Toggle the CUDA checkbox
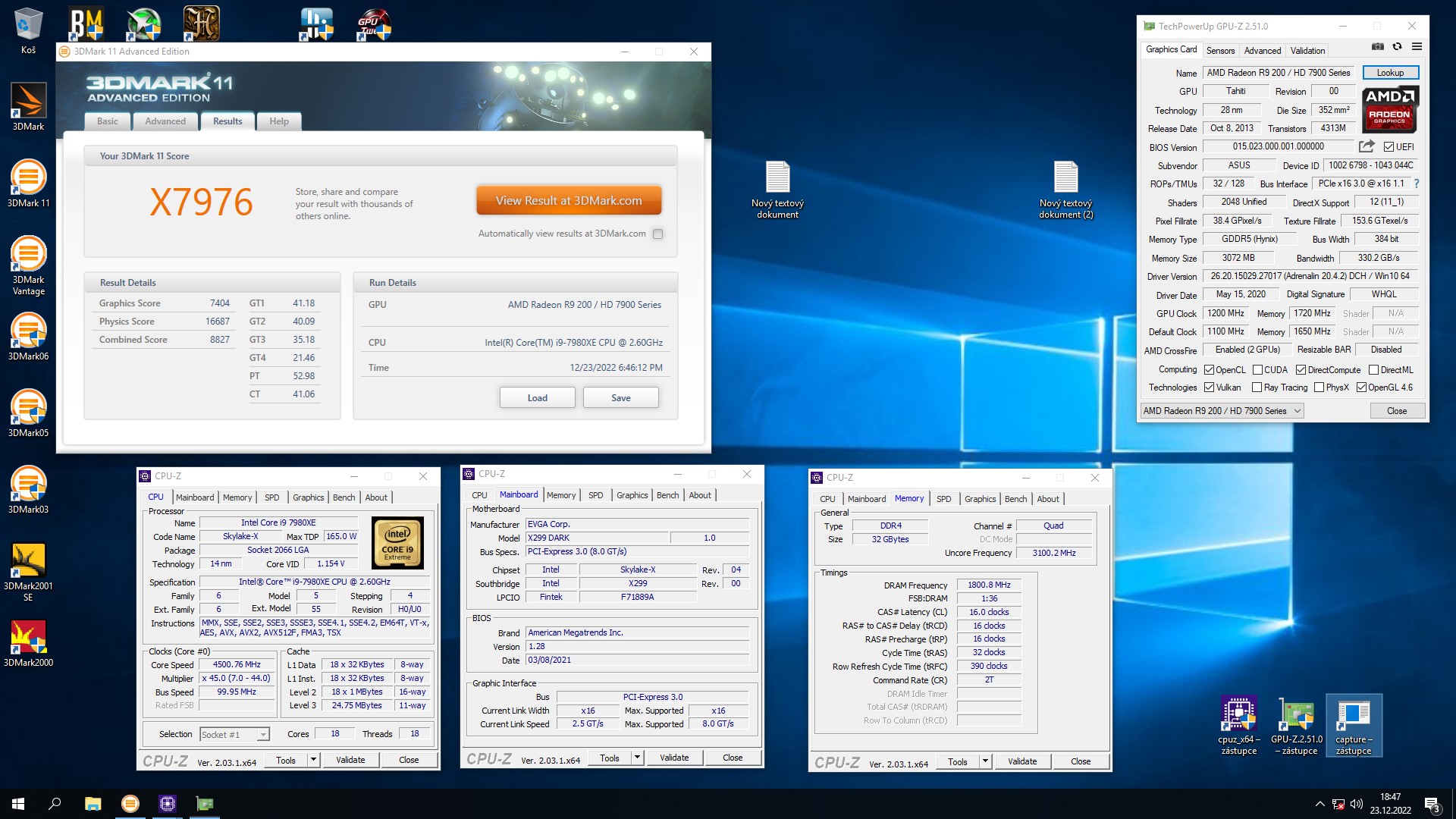 click(1257, 370)
